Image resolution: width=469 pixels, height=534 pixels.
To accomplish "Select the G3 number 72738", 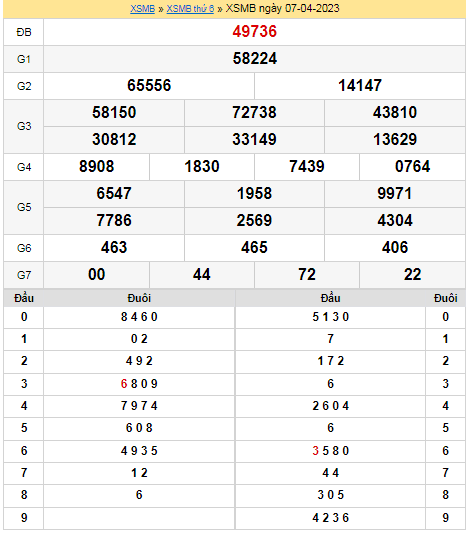I will [254, 112].
